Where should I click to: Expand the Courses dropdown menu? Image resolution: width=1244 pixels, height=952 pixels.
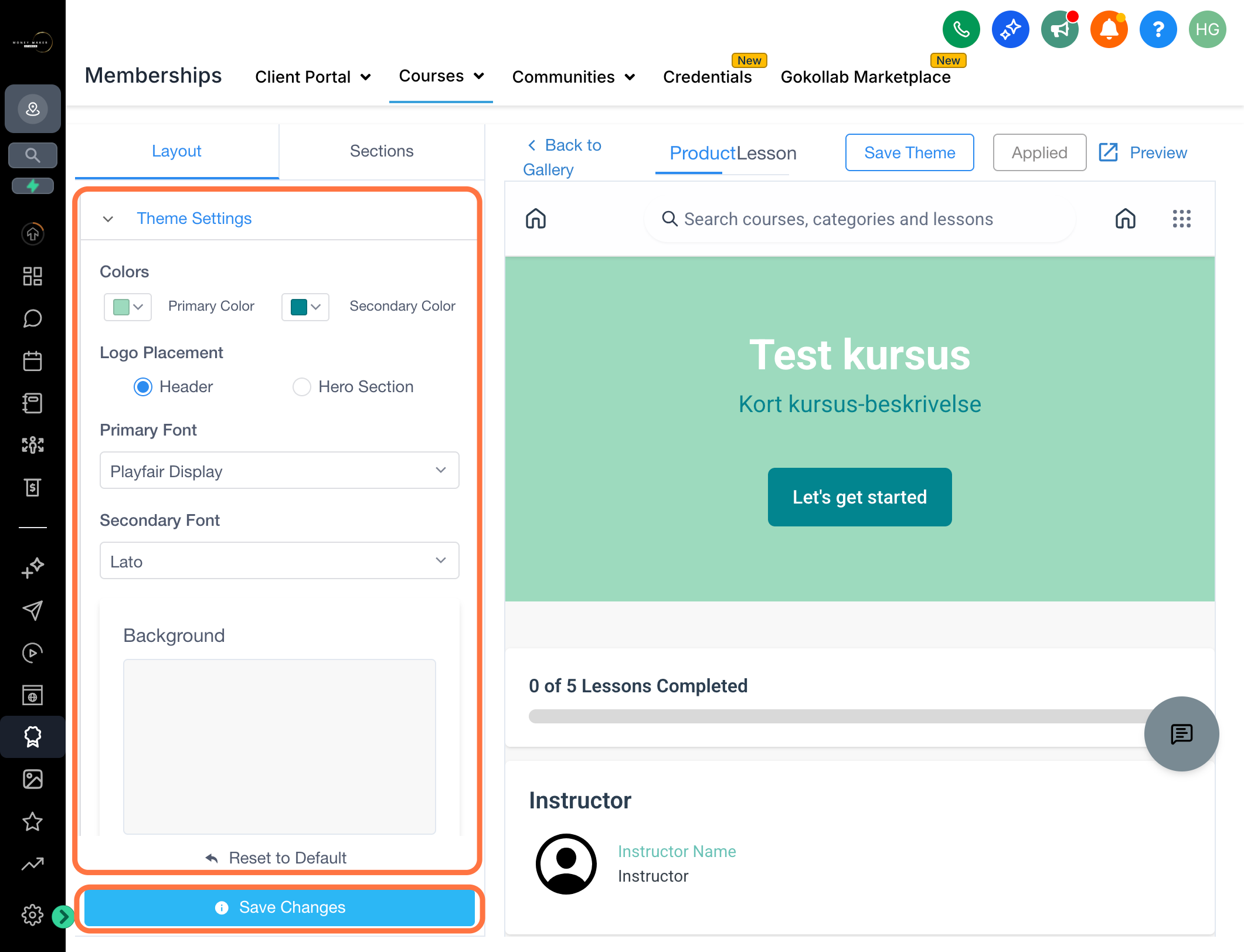click(441, 76)
